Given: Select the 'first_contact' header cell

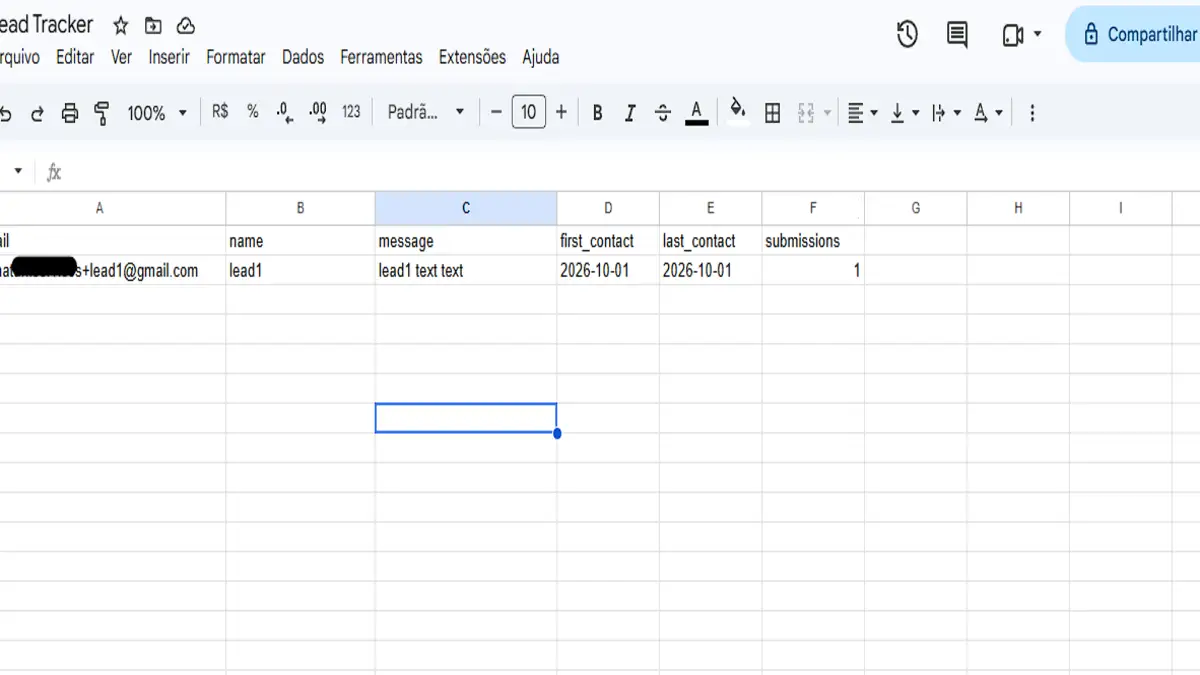Looking at the screenshot, I should click(x=608, y=241).
